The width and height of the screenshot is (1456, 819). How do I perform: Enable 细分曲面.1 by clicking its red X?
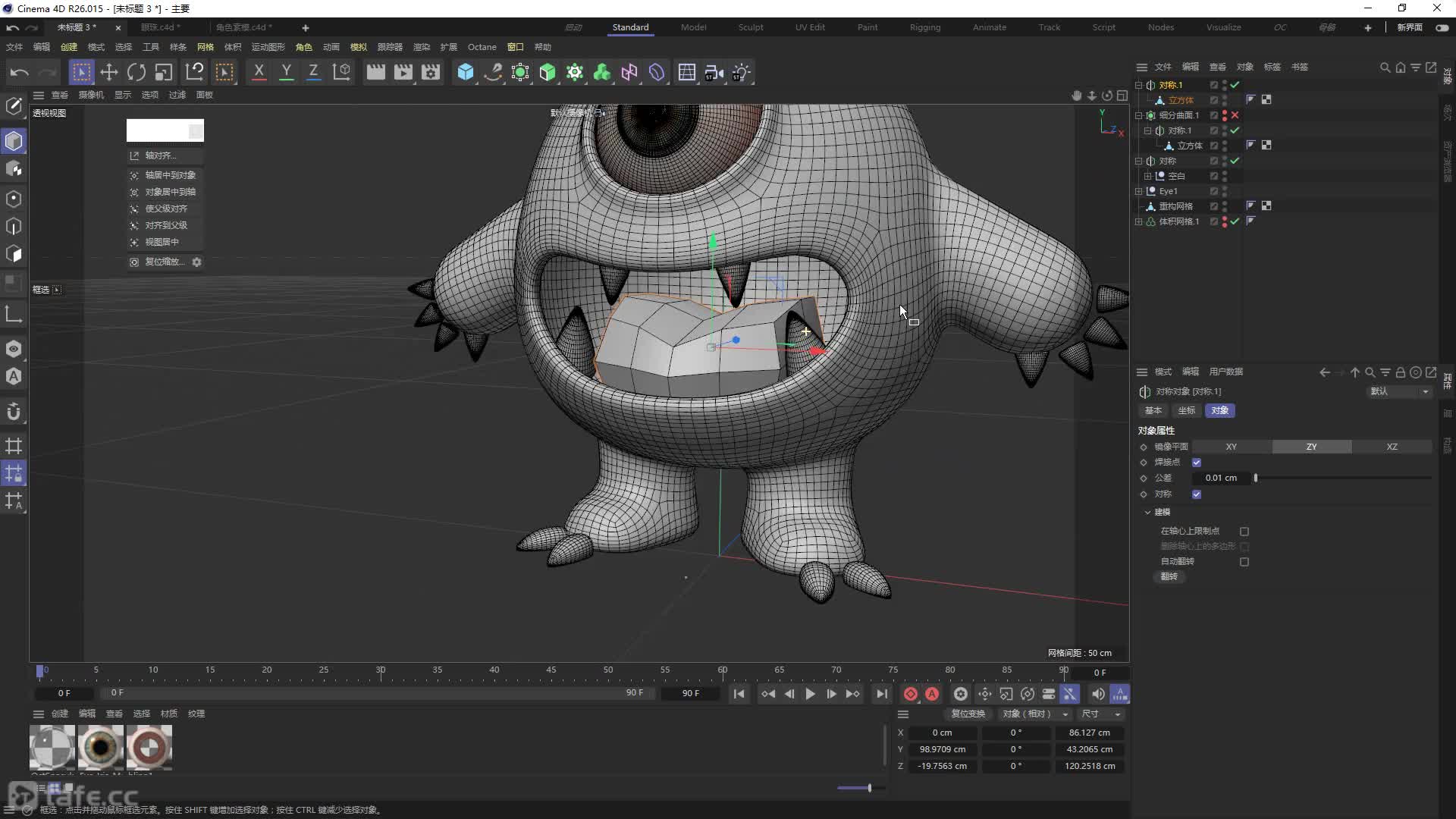pyautogui.click(x=1235, y=115)
